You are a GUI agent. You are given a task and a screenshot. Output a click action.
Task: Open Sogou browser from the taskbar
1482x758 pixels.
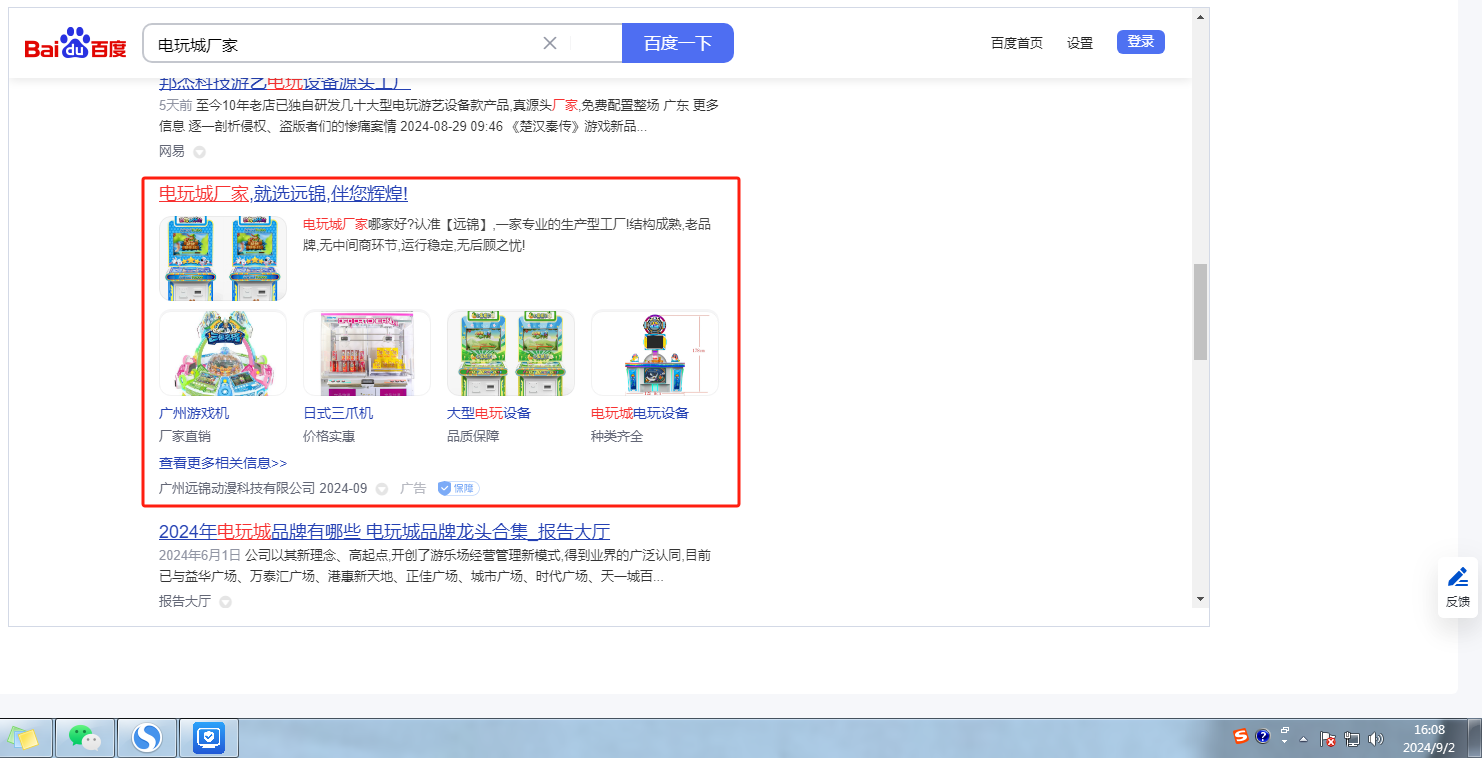(147, 738)
